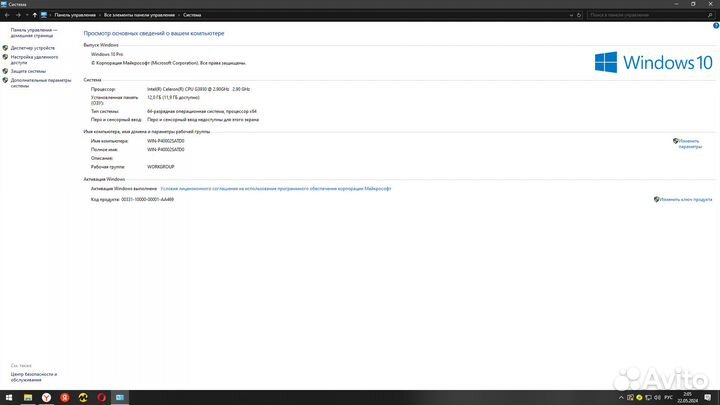Screen dimensions: 720x405
Task: Click the System window taskbar button
Action: click(x=120, y=398)
